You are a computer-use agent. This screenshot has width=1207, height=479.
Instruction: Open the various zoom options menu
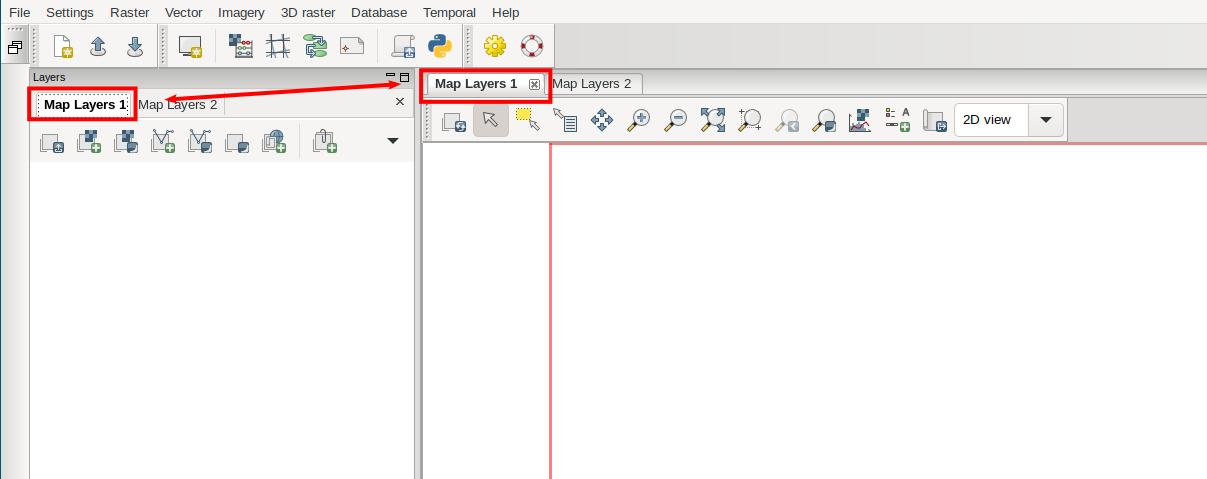[824, 120]
